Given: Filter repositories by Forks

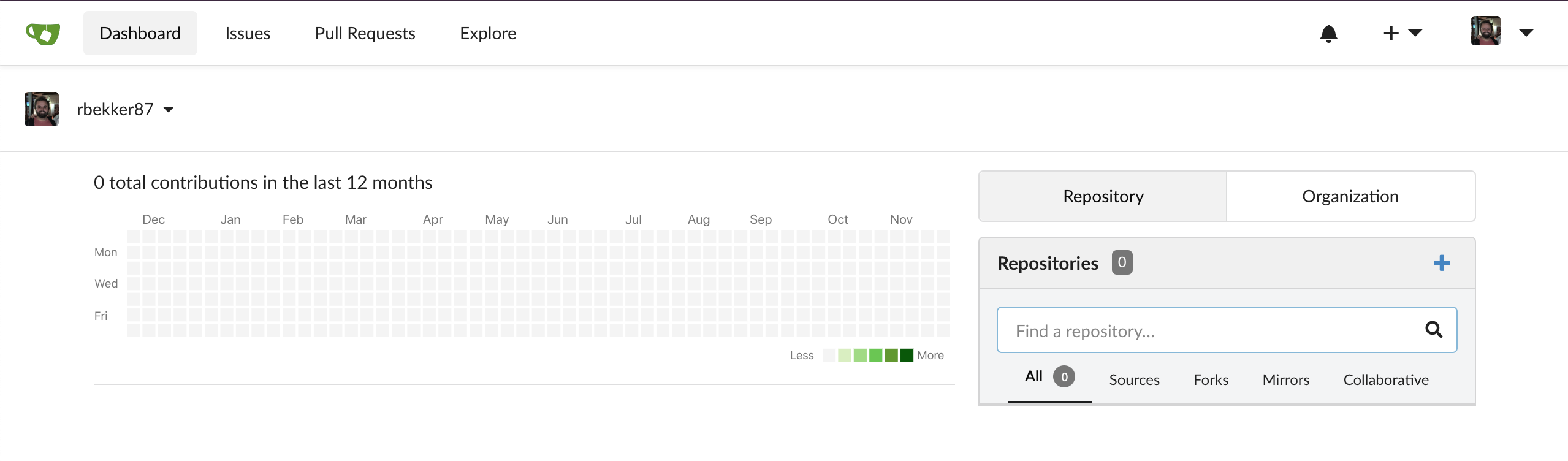Looking at the screenshot, I should (x=1211, y=380).
